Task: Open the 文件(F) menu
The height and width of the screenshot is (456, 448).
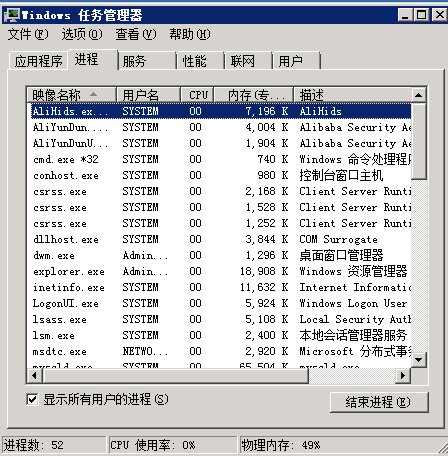Action: [28, 34]
